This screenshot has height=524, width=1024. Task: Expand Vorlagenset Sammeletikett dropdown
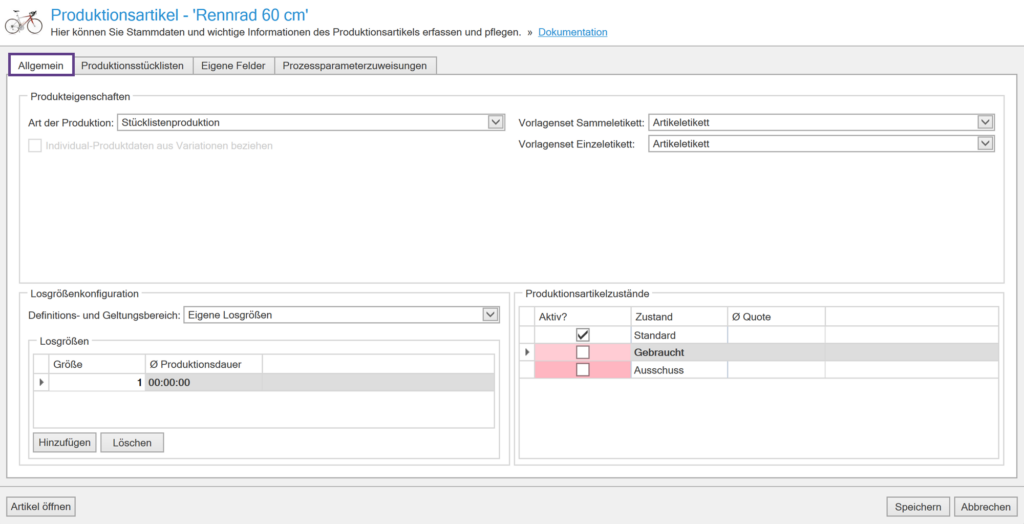tap(985, 122)
